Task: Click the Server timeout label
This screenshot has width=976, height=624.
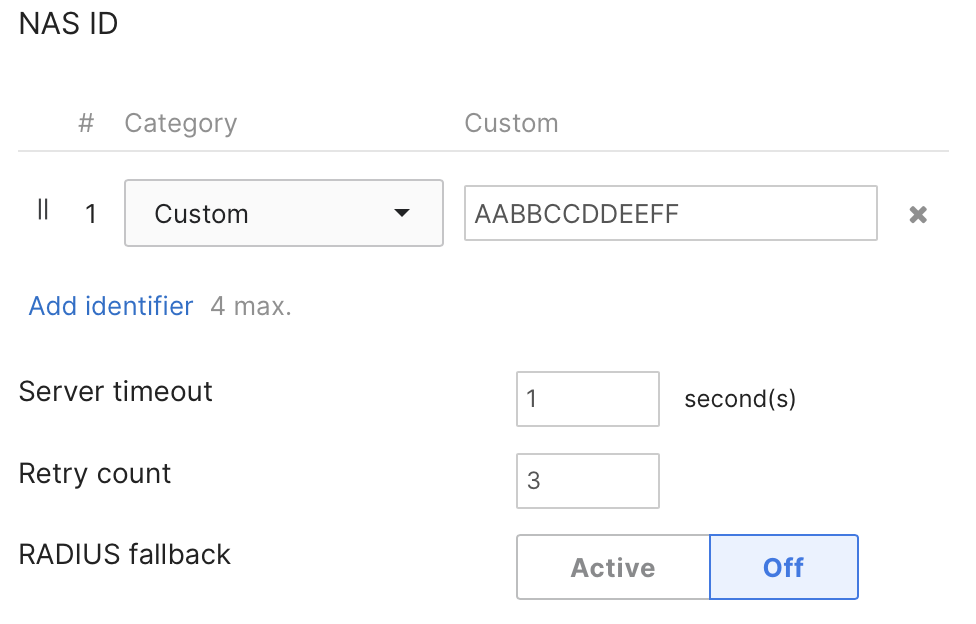Action: point(116,391)
